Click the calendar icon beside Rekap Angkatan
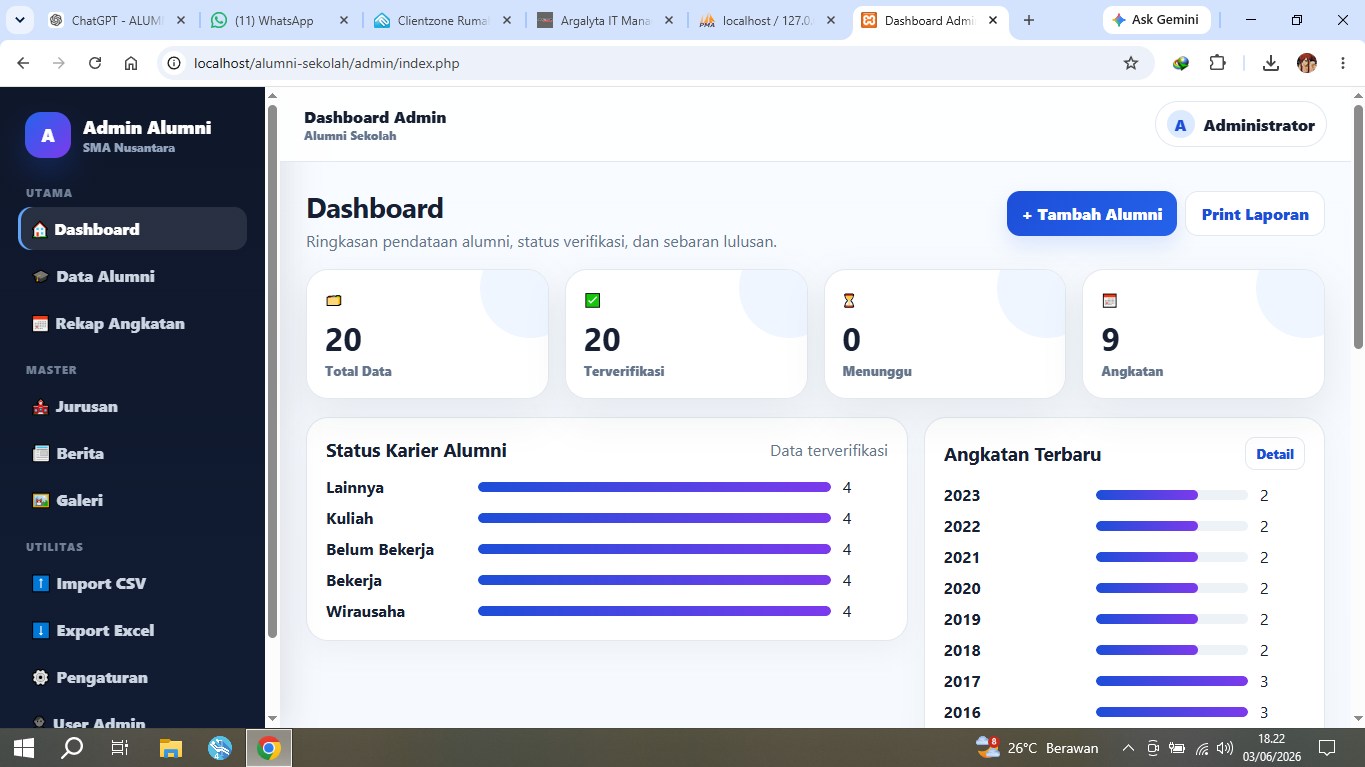This screenshot has width=1365, height=767. (40, 324)
